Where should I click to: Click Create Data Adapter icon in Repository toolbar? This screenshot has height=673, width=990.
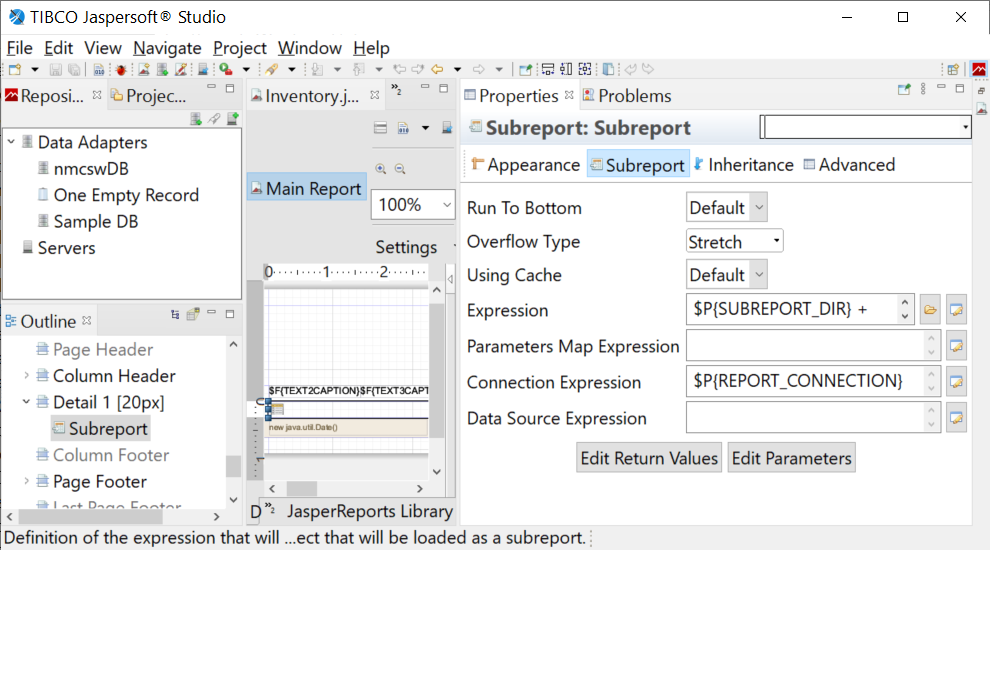pyautogui.click(x=196, y=119)
